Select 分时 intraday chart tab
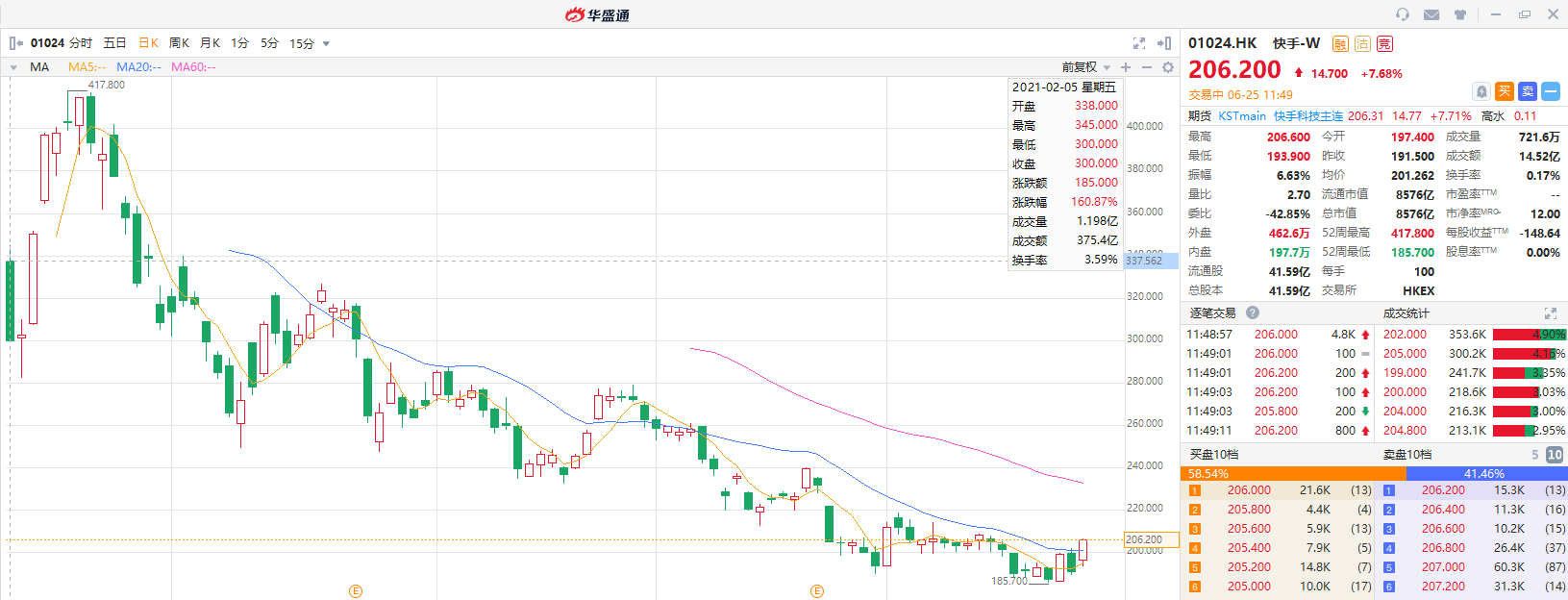 coord(81,43)
